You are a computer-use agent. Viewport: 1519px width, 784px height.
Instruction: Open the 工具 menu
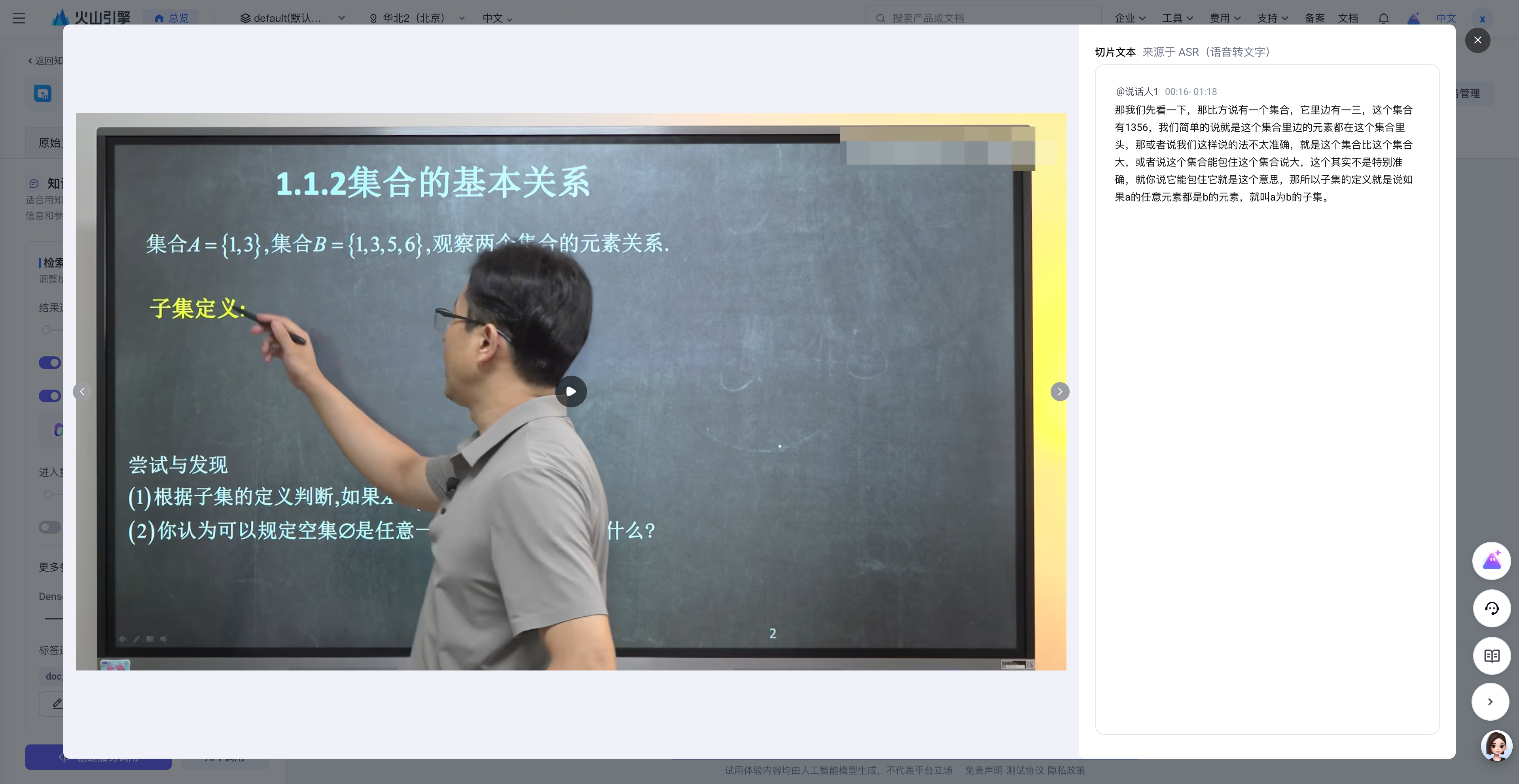point(1177,18)
